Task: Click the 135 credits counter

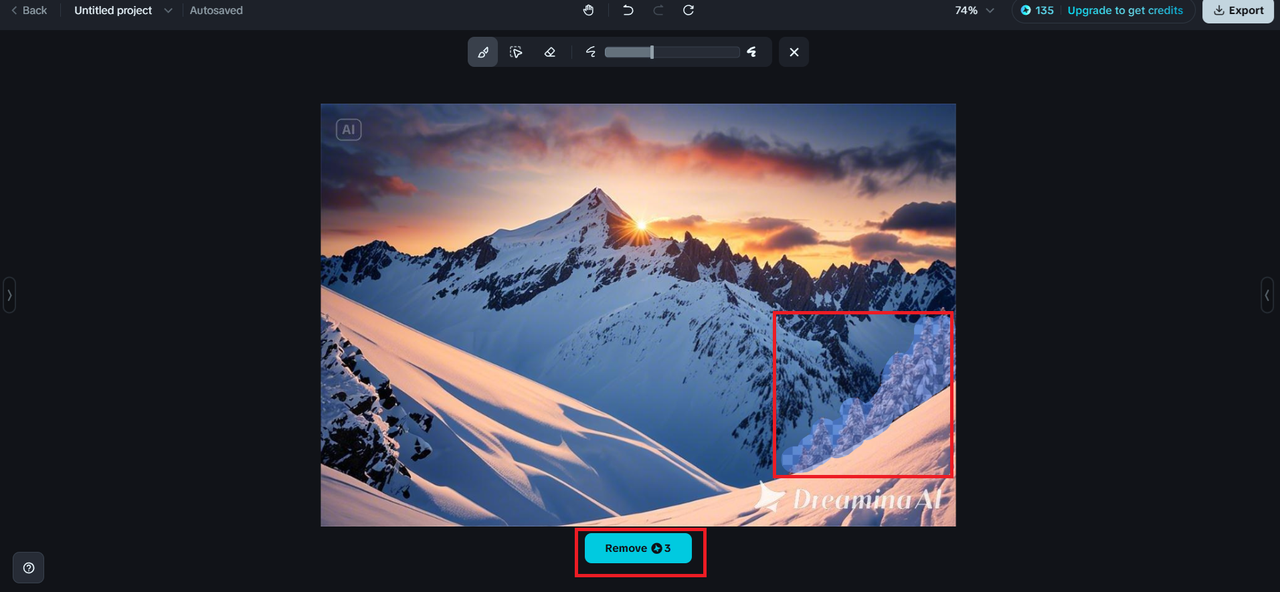Action: coord(1037,10)
